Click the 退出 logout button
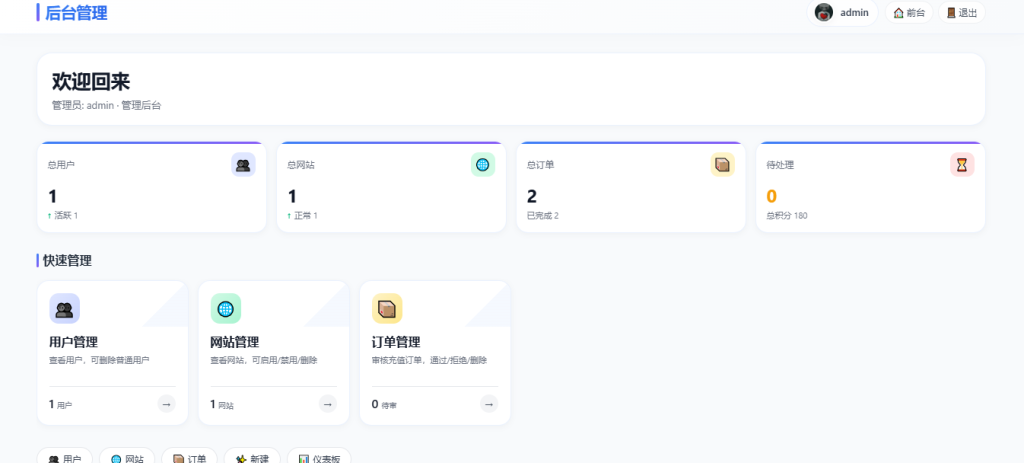 click(962, 12)
